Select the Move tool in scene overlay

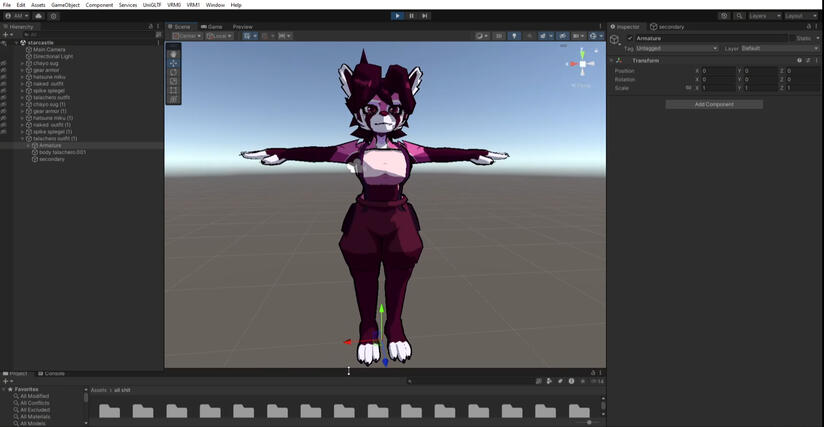point(174,63)
